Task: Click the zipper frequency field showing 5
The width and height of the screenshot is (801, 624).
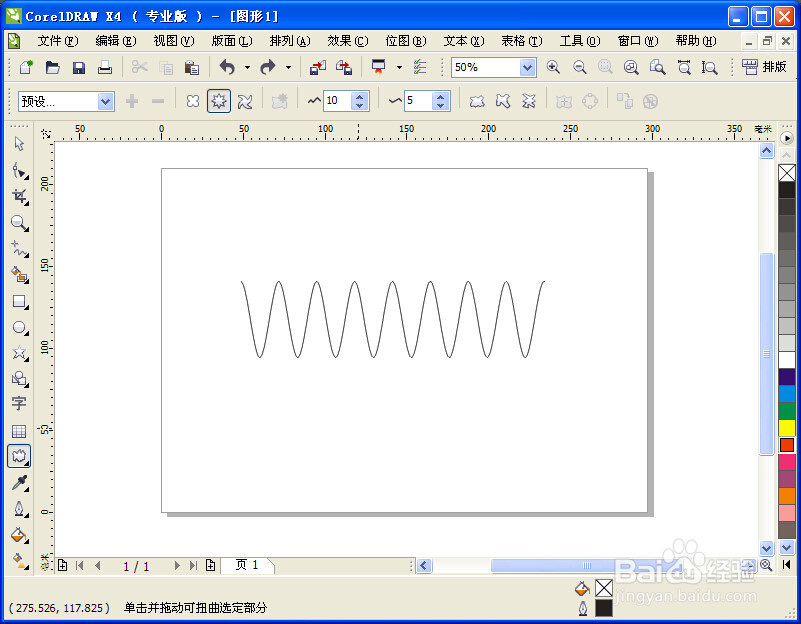Action: (418, 101)
